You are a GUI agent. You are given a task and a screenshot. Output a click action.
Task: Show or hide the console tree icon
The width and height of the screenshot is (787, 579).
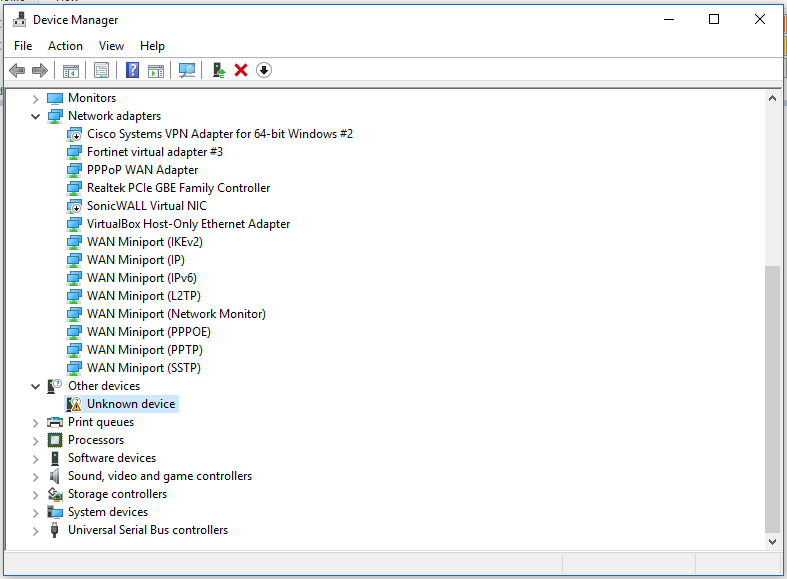tap(71, 71)
